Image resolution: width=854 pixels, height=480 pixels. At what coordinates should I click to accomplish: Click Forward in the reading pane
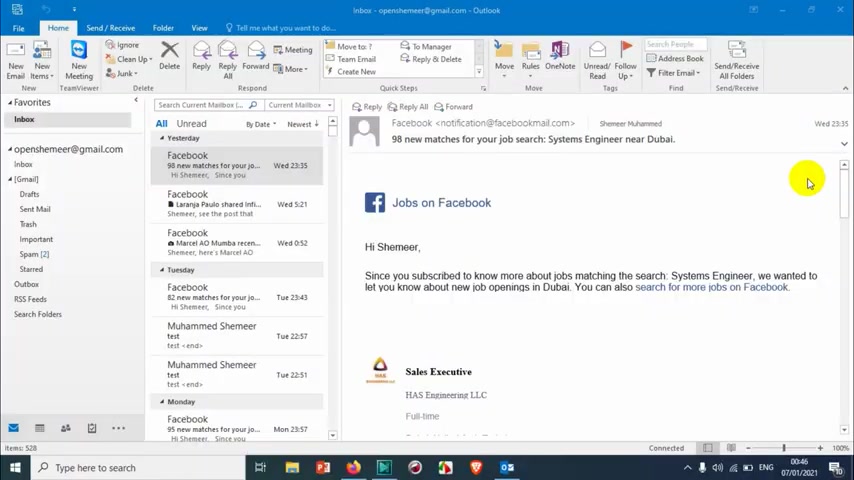[x=453, y=107]
